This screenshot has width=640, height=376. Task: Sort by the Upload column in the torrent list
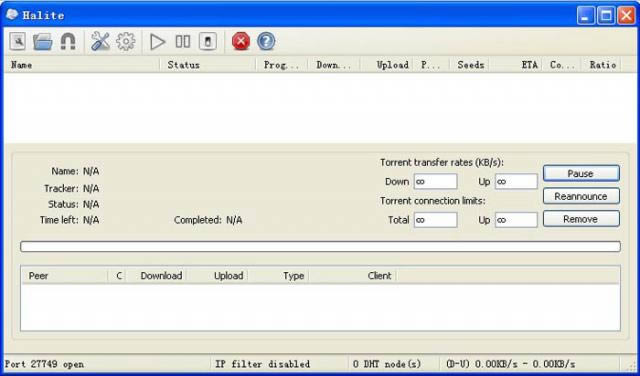click(387, 65)
